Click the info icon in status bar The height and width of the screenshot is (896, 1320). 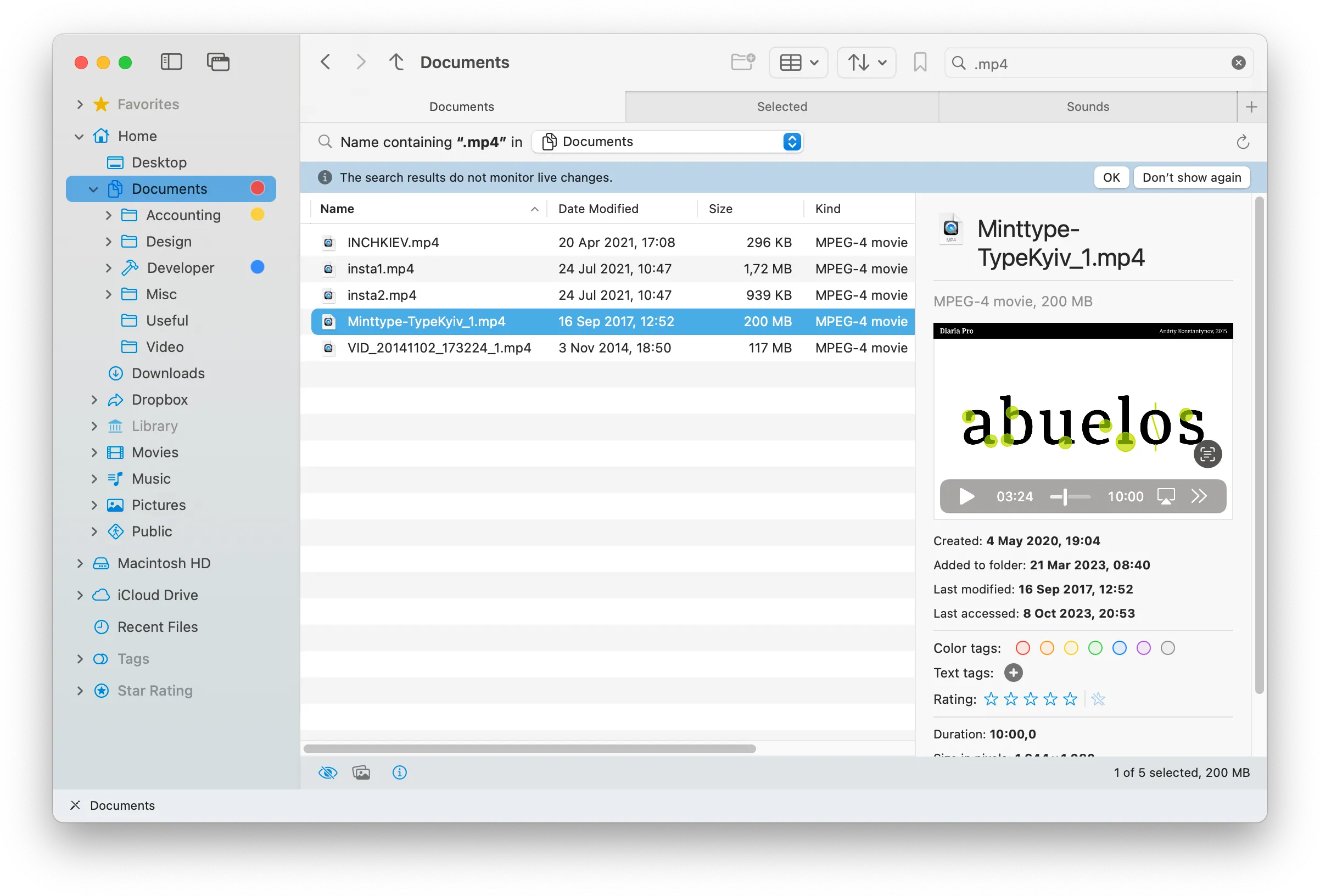point(399,772)
